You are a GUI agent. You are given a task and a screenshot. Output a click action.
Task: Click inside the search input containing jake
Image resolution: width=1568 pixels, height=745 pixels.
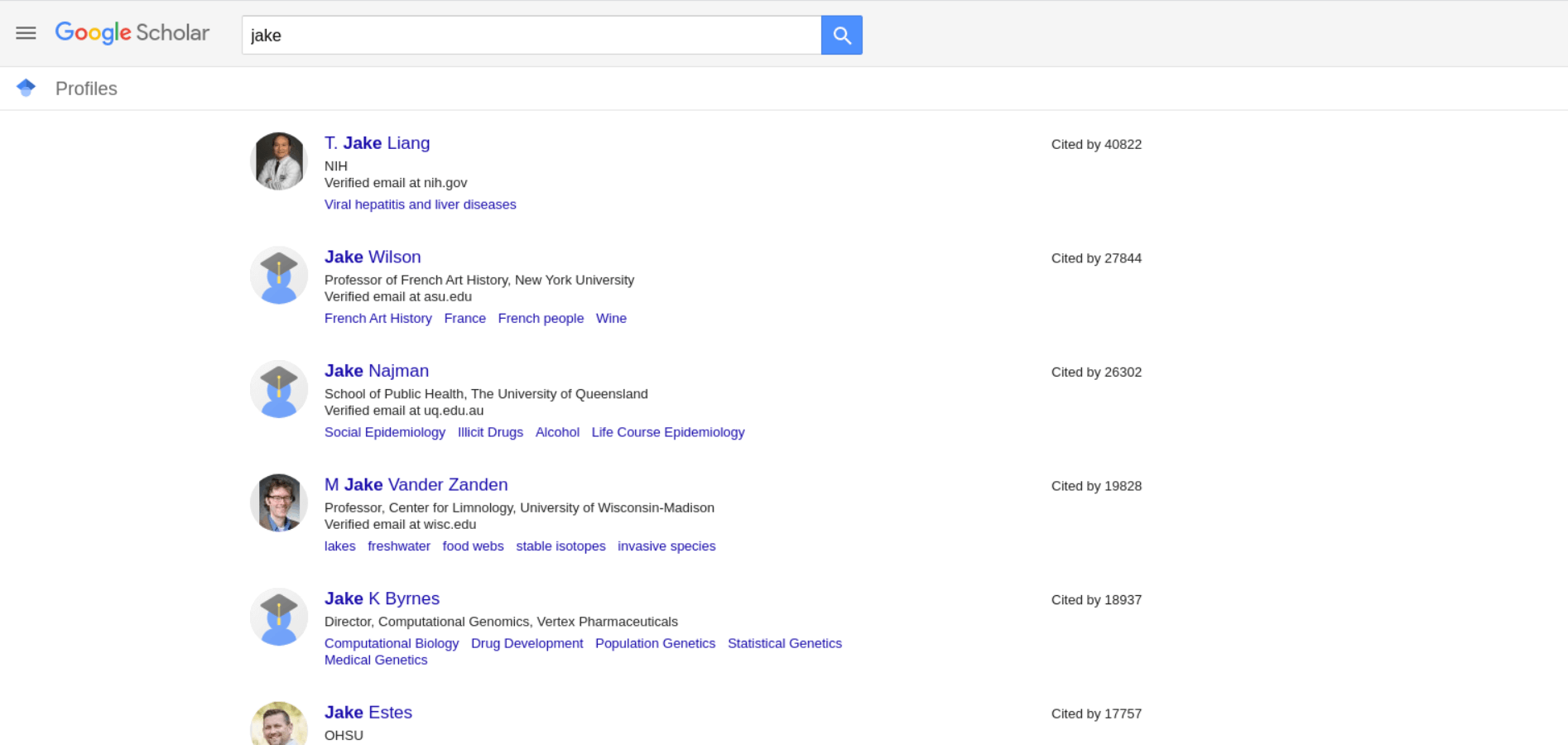coord(530,36)
